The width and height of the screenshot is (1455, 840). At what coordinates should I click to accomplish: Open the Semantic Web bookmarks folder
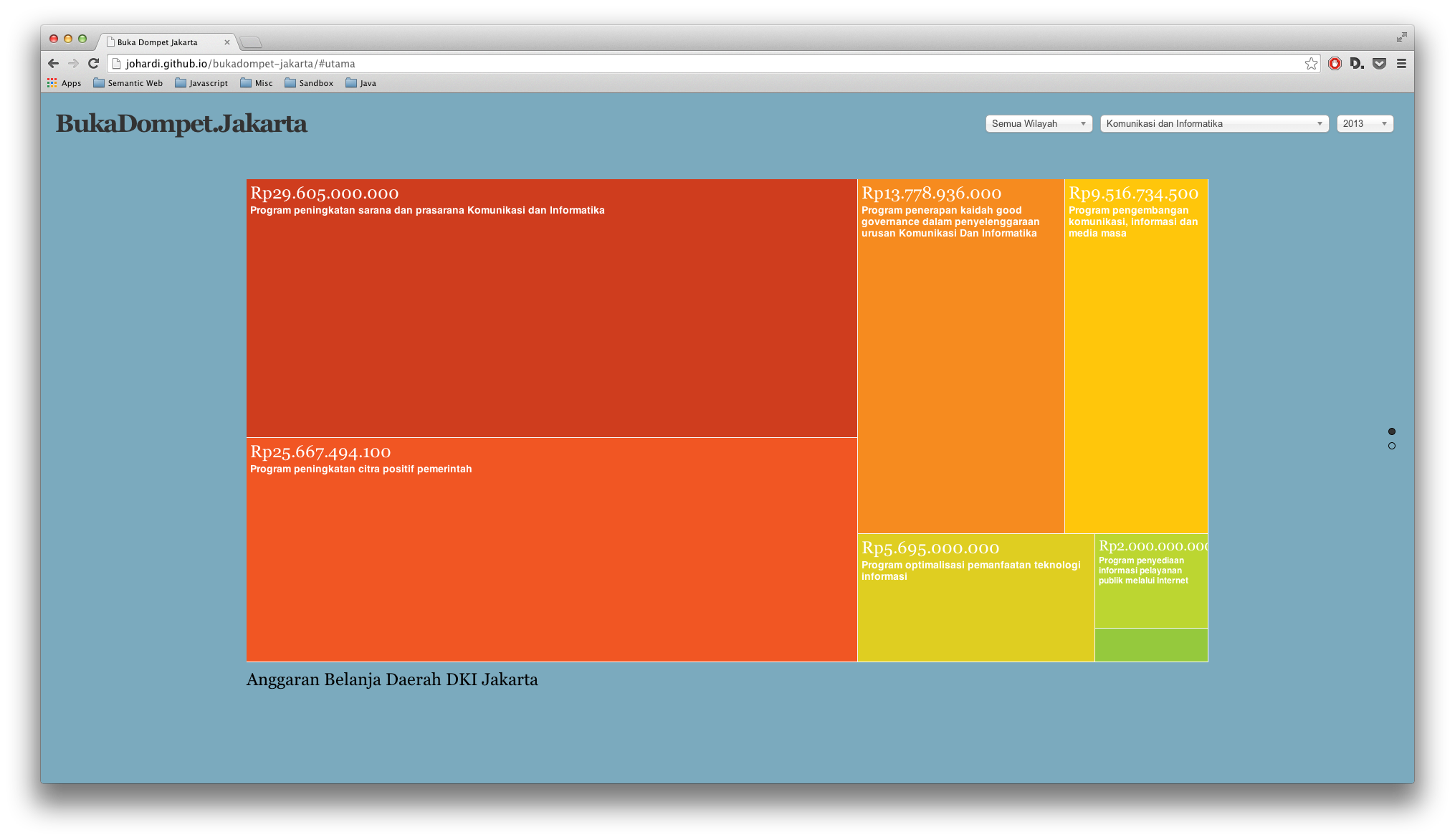click(x=128, y=83)
